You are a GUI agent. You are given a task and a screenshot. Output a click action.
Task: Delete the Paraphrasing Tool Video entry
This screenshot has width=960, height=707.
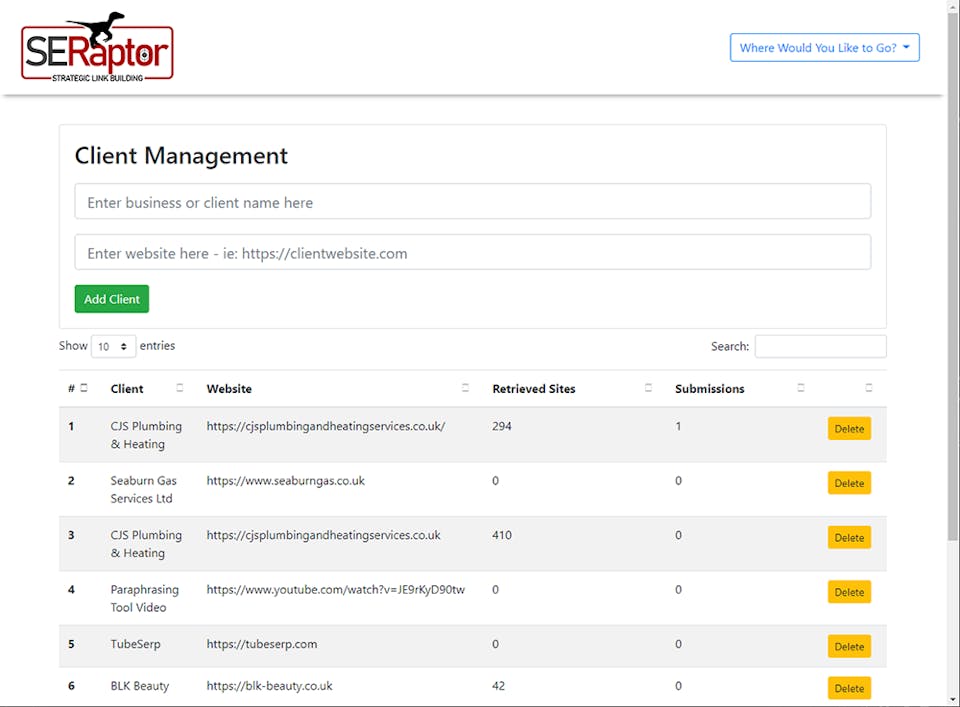click(849, 592)
